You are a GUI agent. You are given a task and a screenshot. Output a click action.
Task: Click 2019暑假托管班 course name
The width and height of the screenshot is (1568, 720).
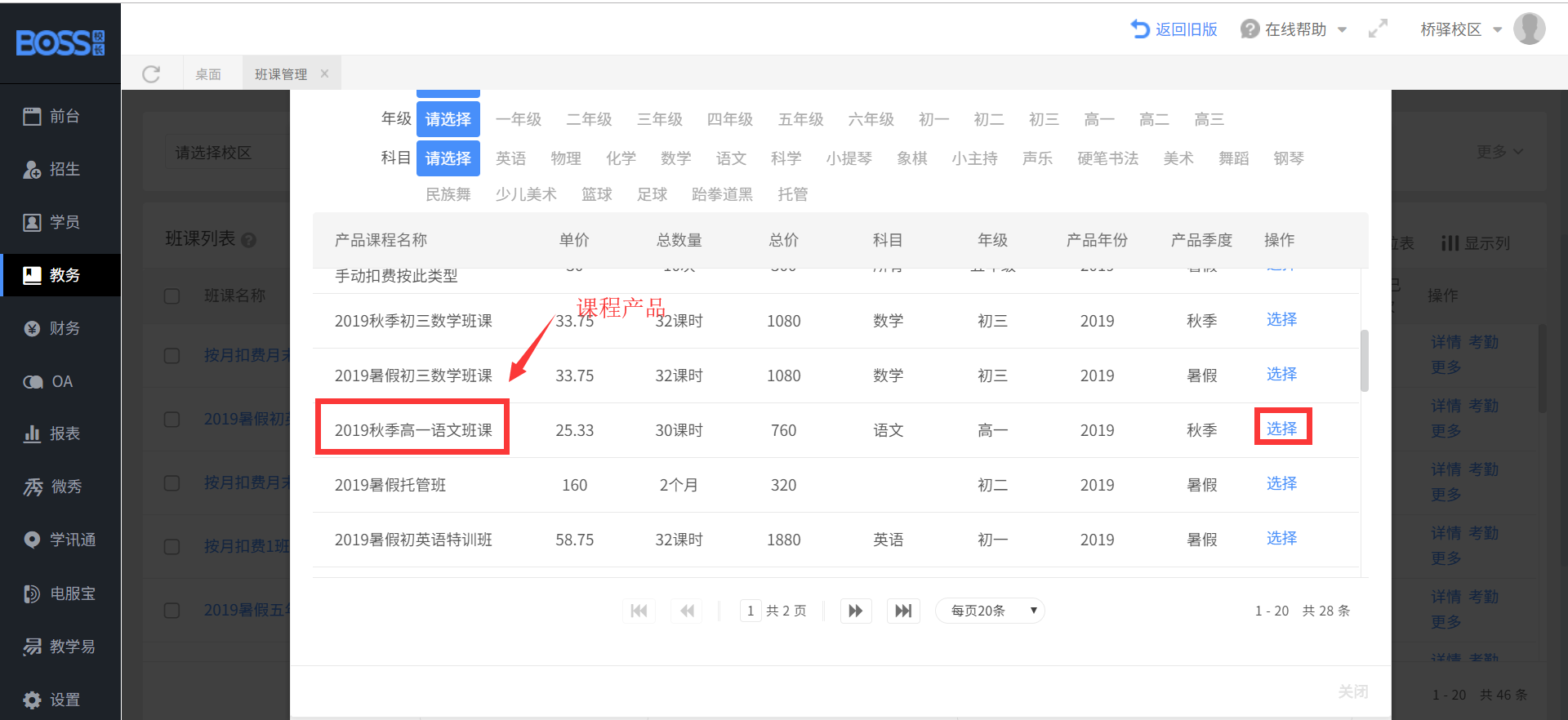click(390, 485)
